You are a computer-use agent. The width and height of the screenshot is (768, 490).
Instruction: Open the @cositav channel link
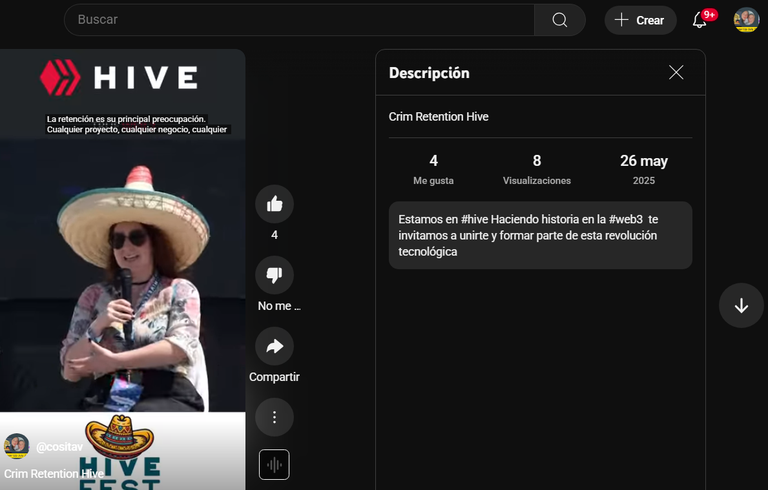(59, 447)
